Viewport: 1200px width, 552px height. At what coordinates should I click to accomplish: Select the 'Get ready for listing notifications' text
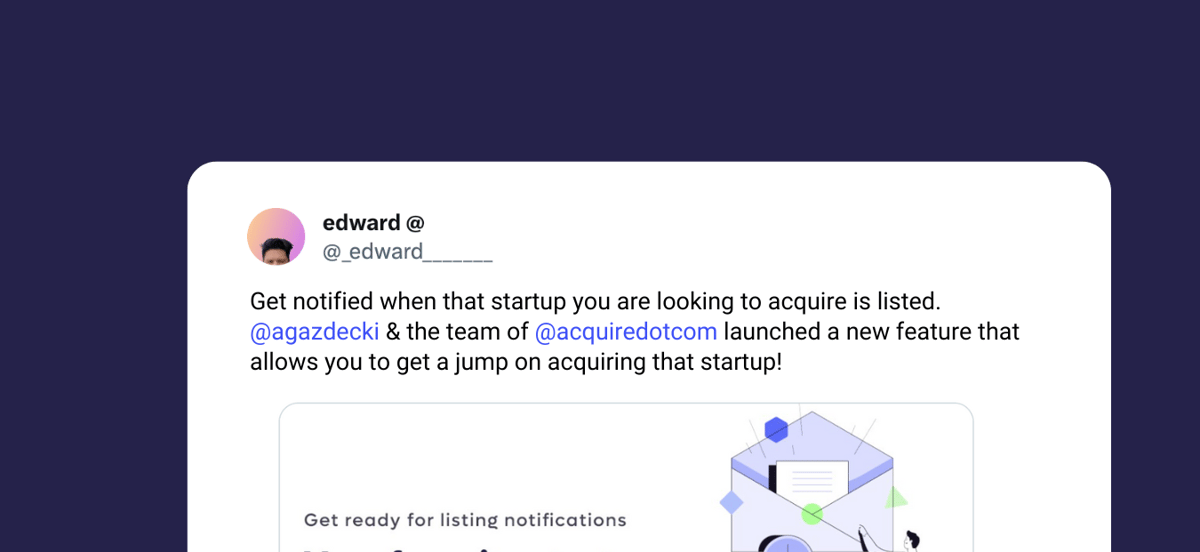coord(465,520)
